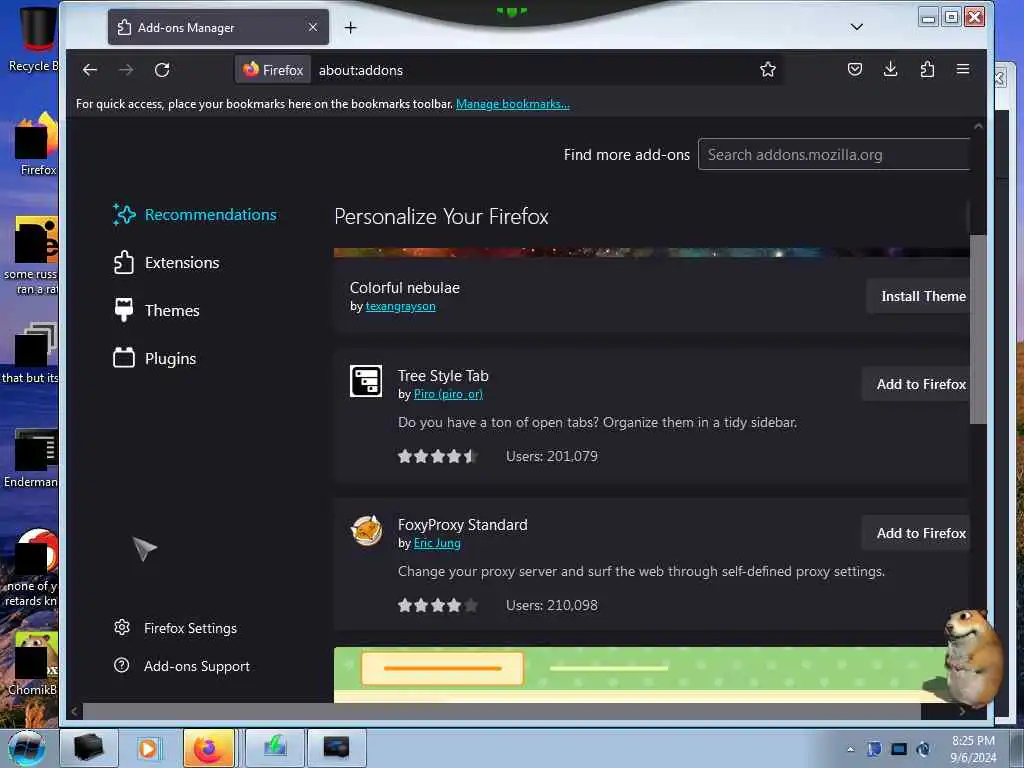Screen dimensions: 1024x768
Task: Click the FoxyProxy Standard fox icon
Action: tap(366, 530)
